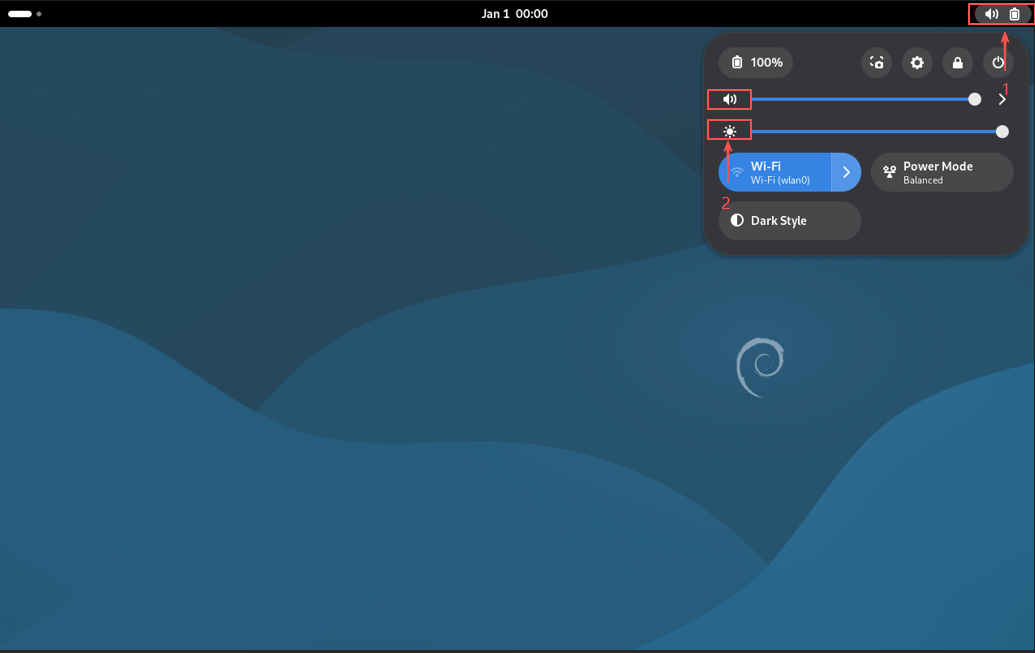Image resolution: width=1035 pixels, height=653 pixels.
Task: Enable the Dark Style toggle
Action: 789,221
